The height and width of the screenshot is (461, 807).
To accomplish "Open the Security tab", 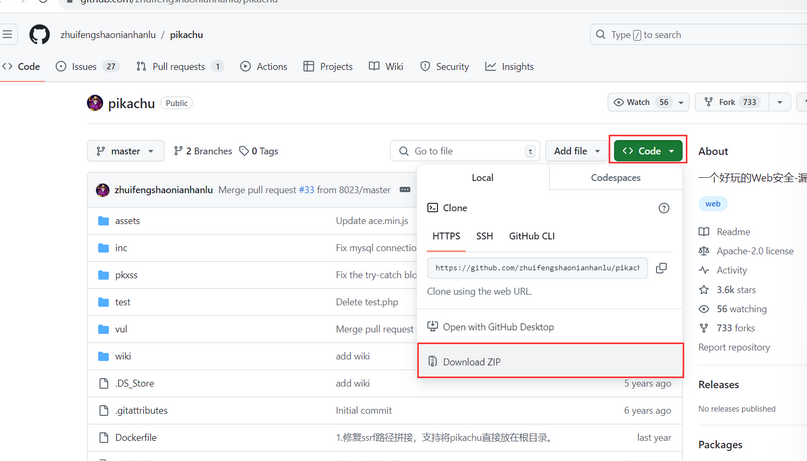I will click(445, 66).
